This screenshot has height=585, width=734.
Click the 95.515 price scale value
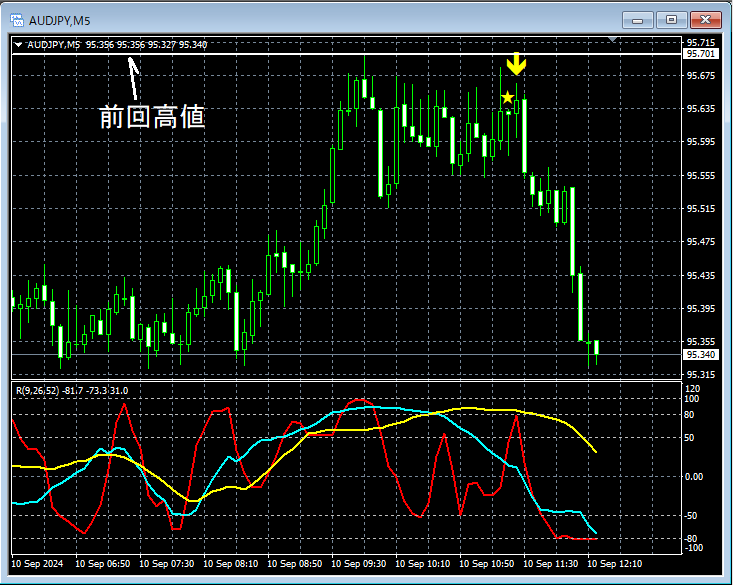(701, 209)
